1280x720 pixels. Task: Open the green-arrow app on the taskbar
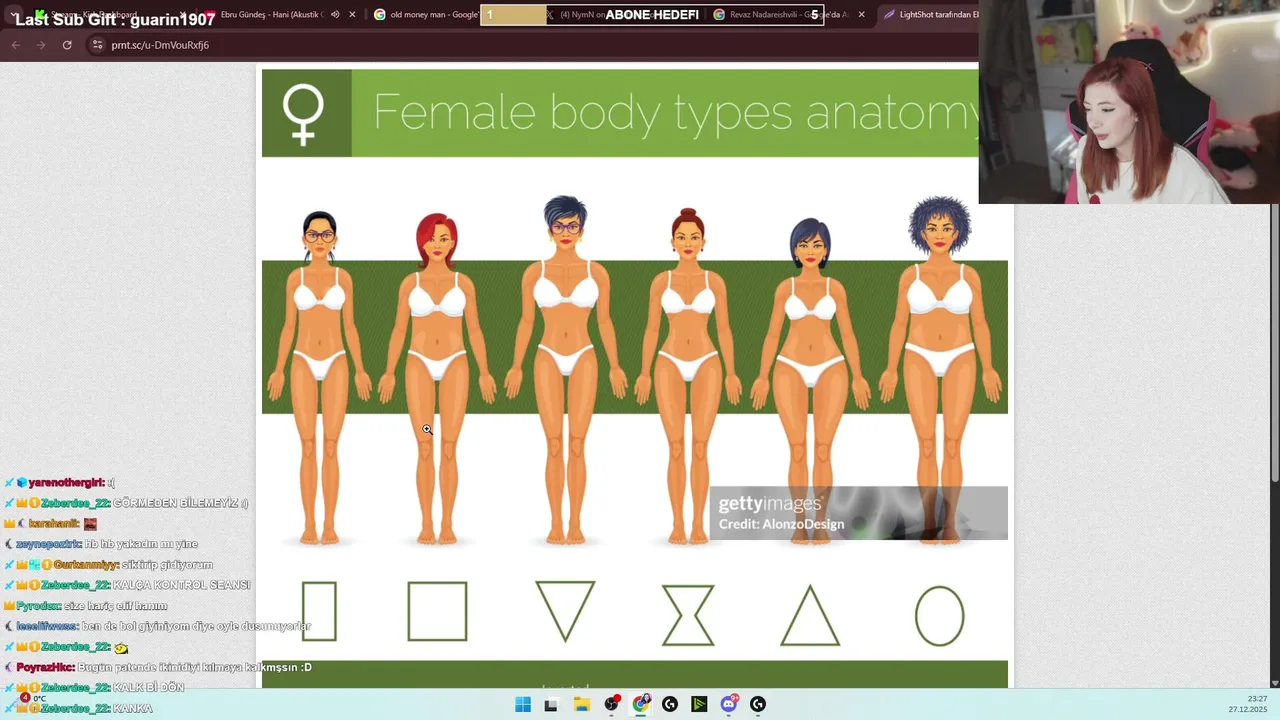click(699, 704)
